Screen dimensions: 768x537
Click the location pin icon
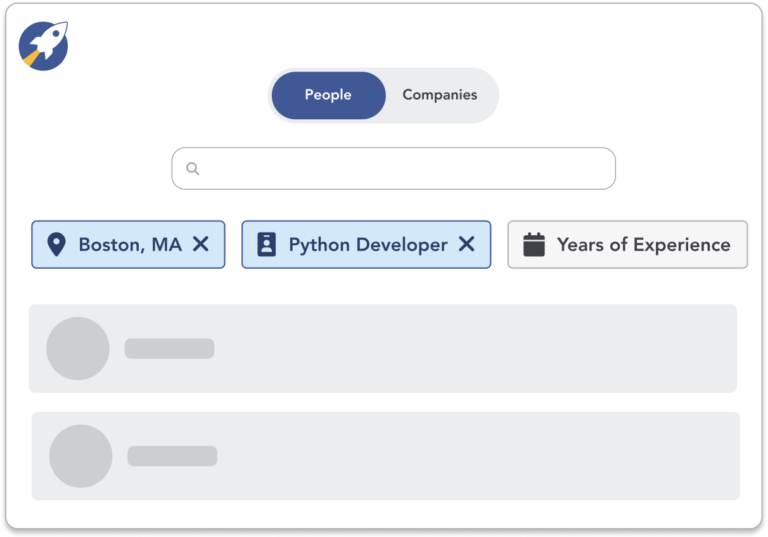(57, 244)
